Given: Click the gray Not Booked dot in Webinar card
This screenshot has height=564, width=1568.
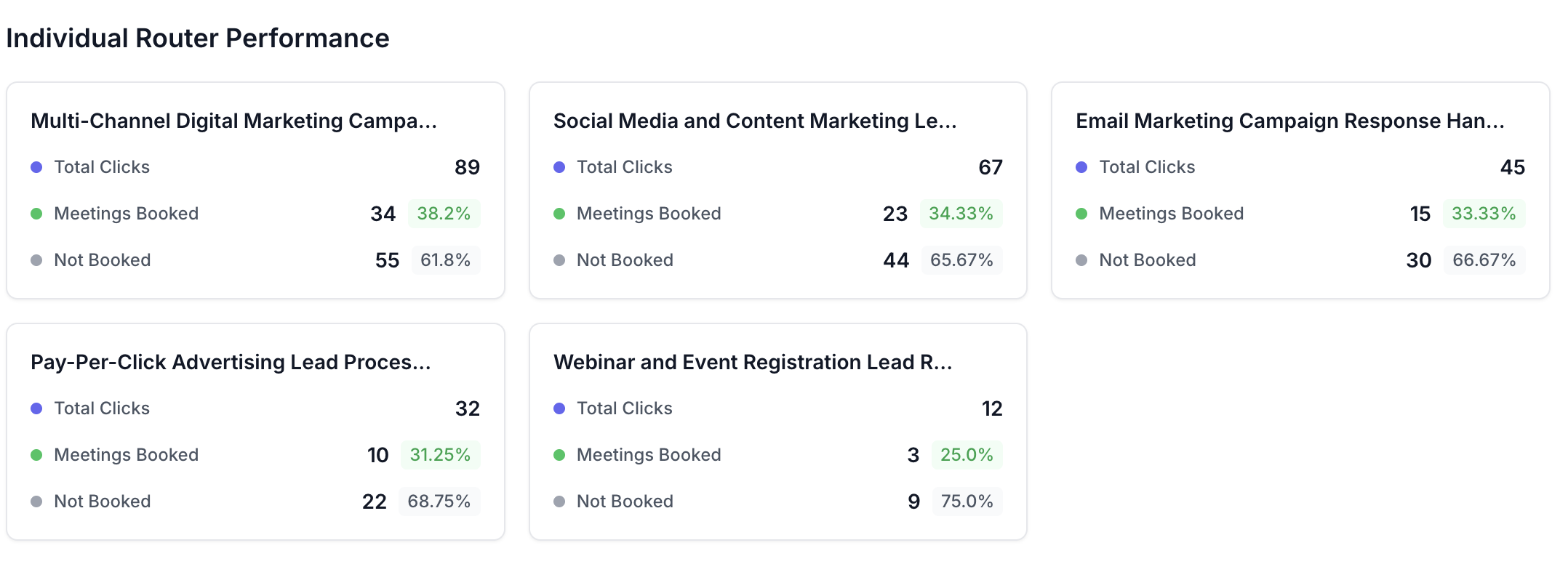Looking at the screenshot, I should [x=559, y=501].
